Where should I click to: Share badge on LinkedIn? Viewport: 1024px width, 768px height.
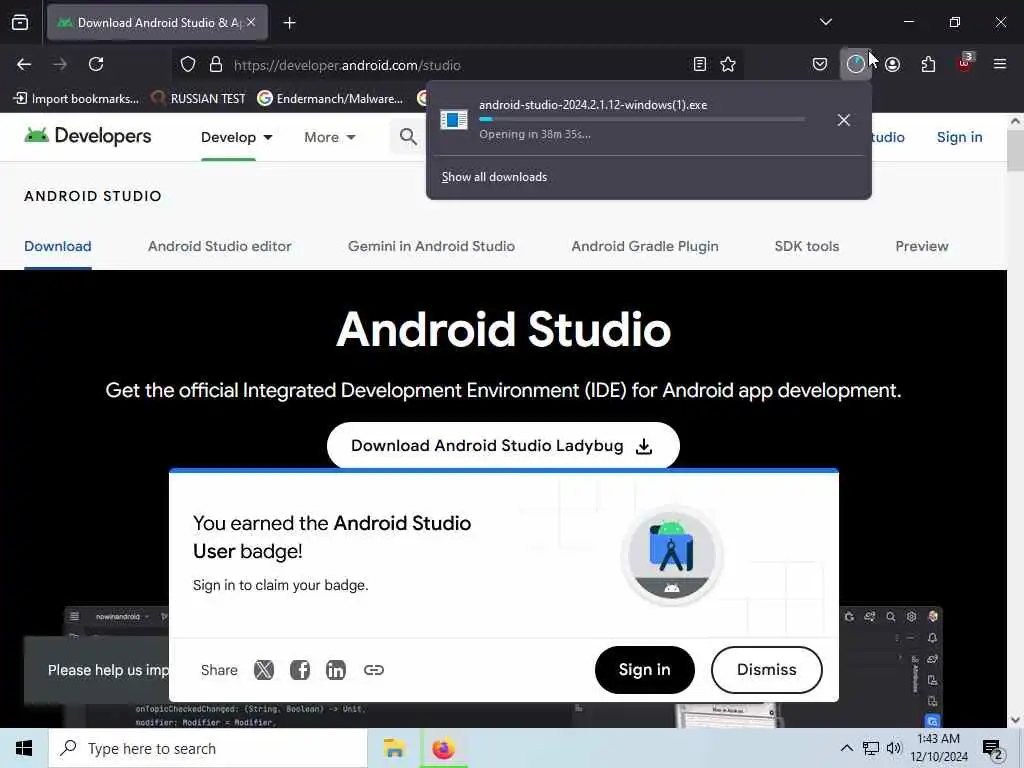pyautogui.click(x=336, y=669)
